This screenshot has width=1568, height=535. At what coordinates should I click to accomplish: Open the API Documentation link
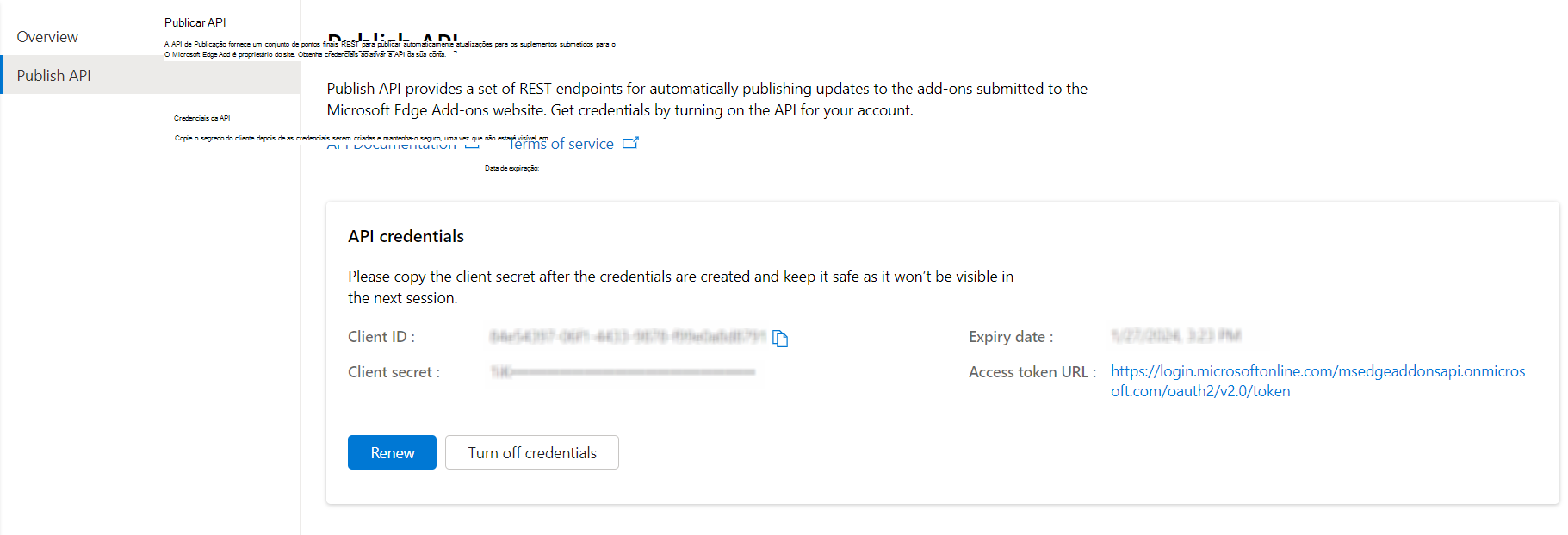[x=392, y=146]
